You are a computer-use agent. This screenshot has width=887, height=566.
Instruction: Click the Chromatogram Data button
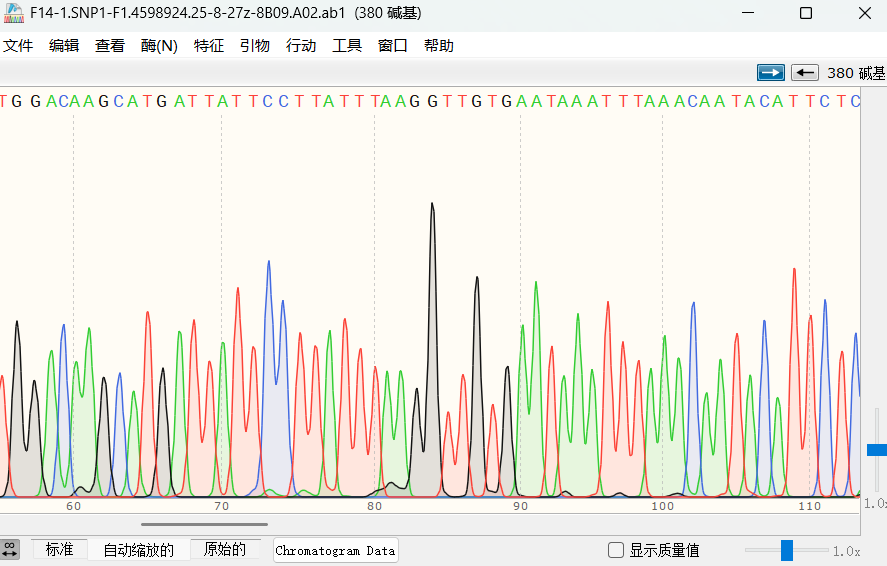(335, 550)
